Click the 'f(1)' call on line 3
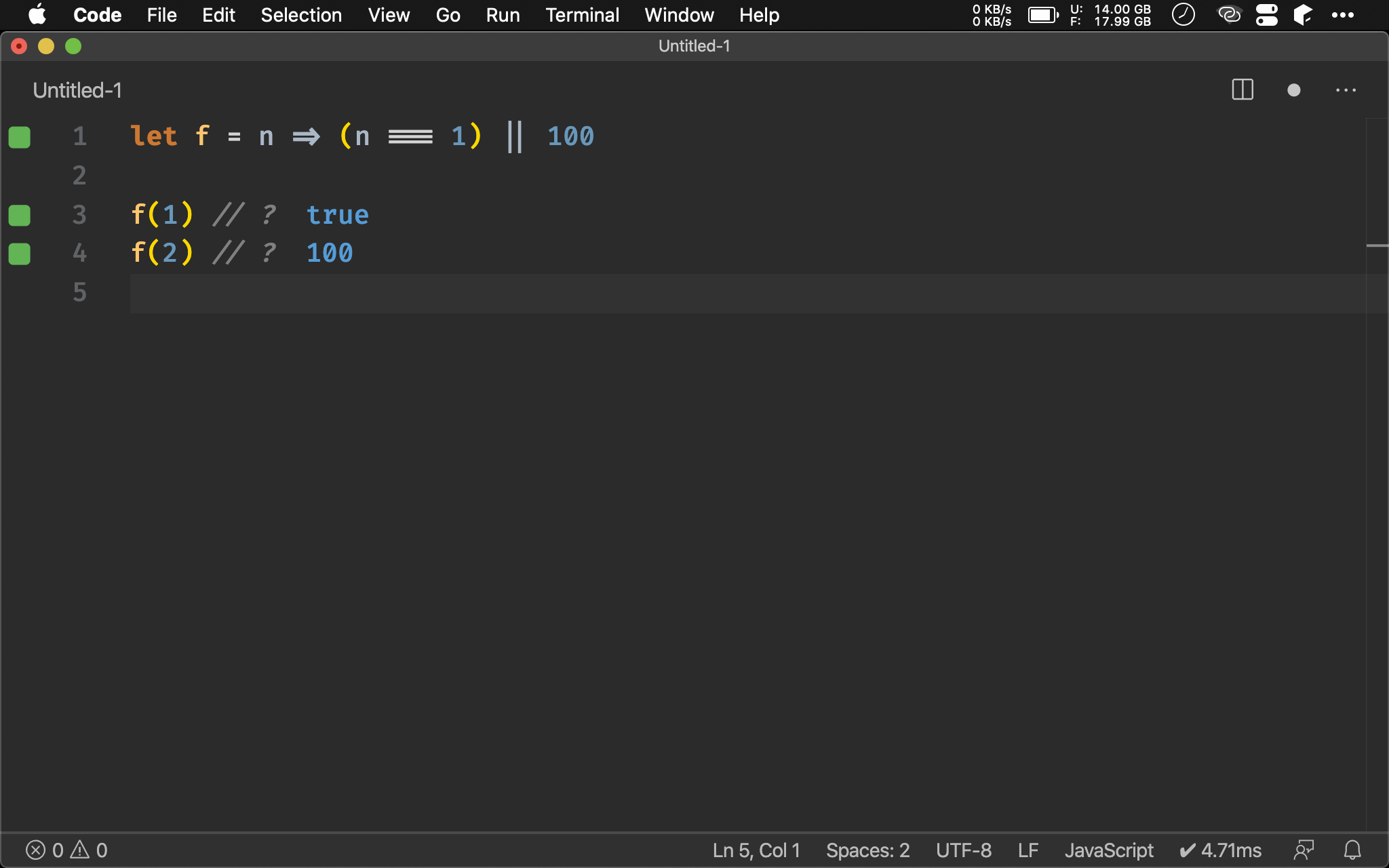Image resolution: width=1389 pixels, height=868 pixels. (162, 215)
